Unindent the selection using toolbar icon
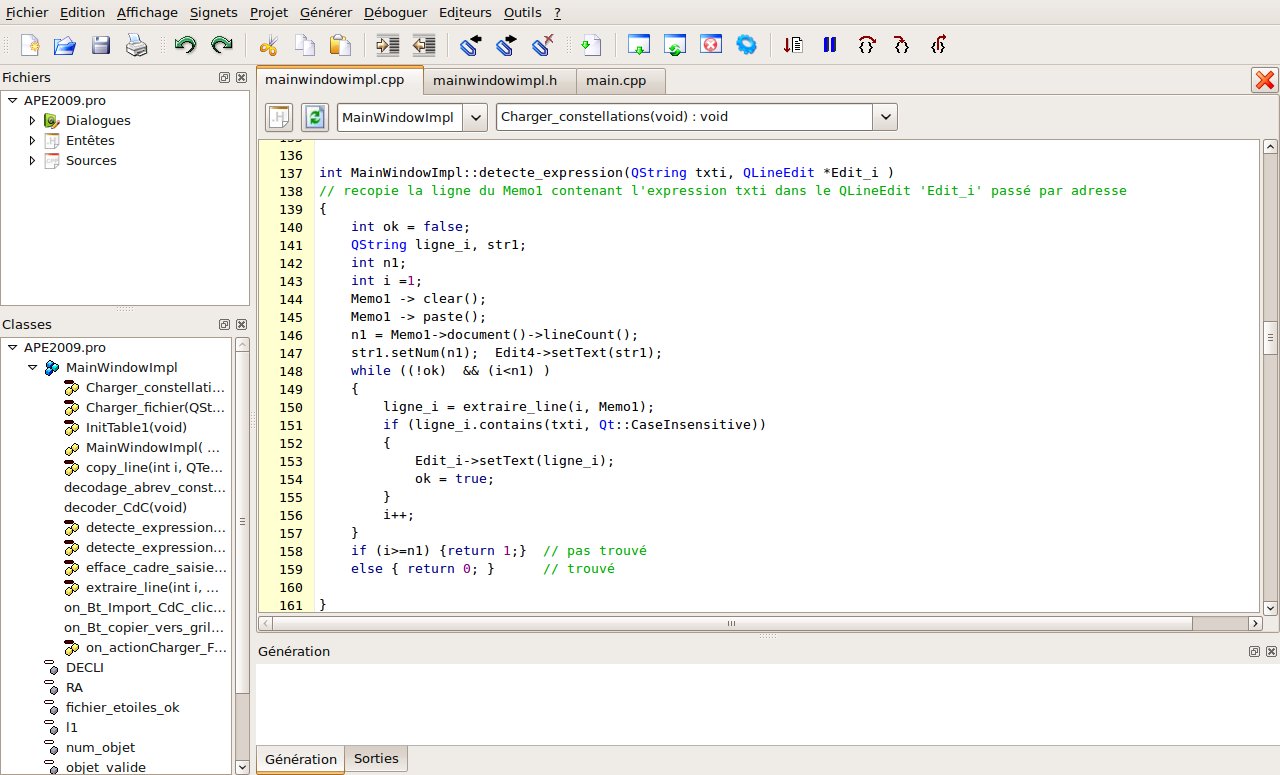The width and height of the screenshot is (1280, 775). (x=424, y=45)
